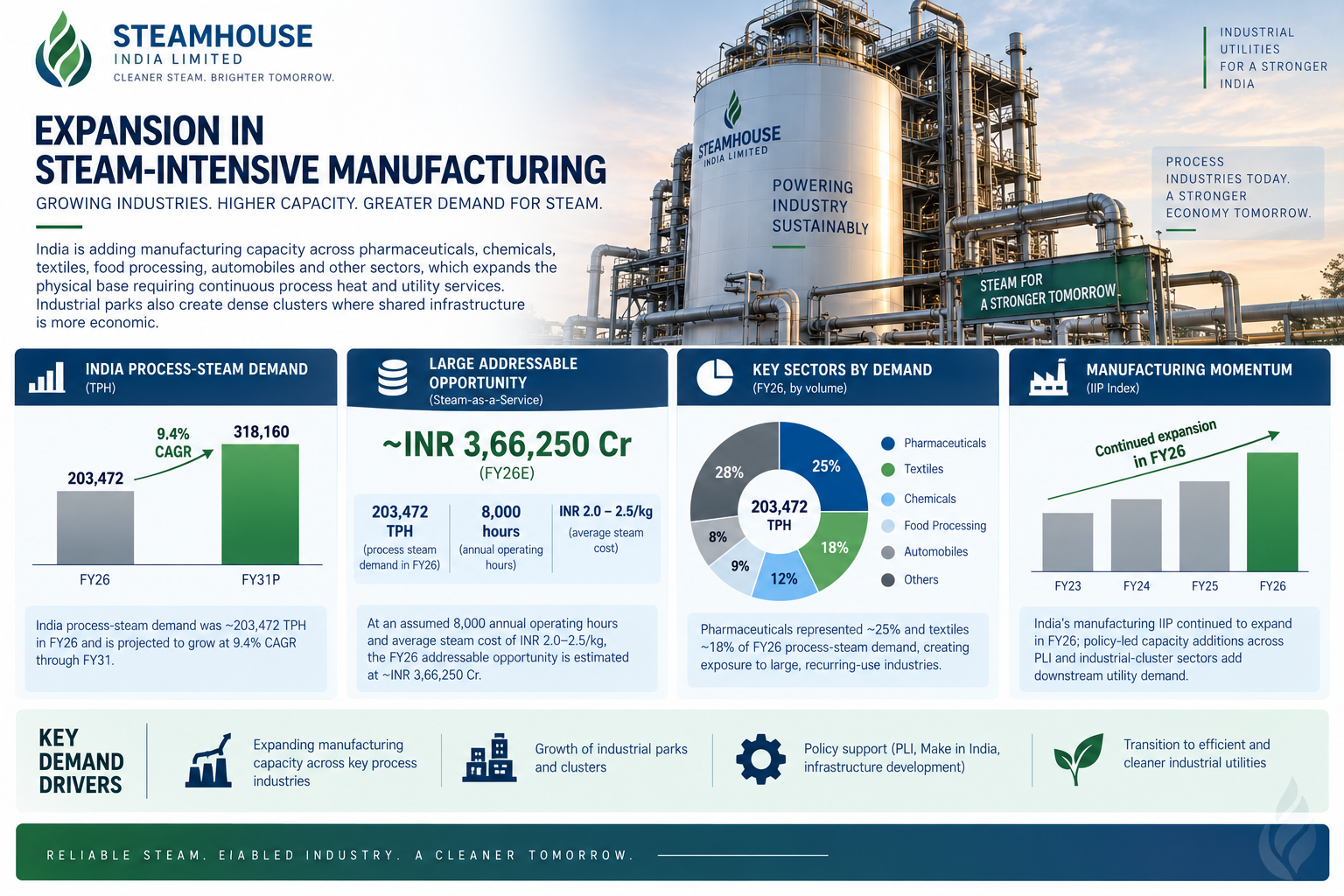Click the FY25 bar in the IIP Index chart
1344x896 pixels.
pos(1204,527)
